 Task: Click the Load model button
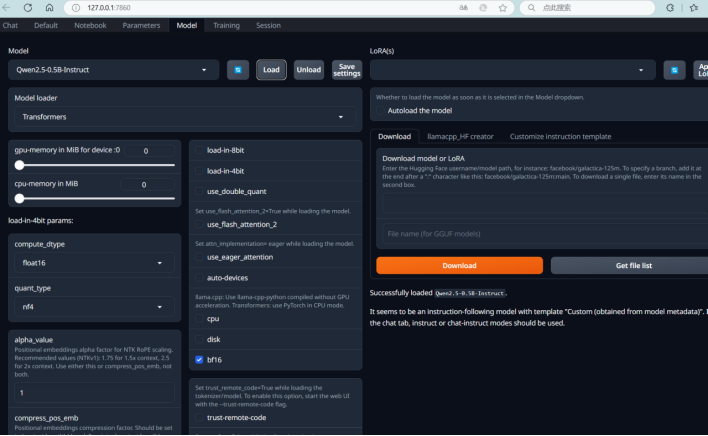(x=271, y=70)
